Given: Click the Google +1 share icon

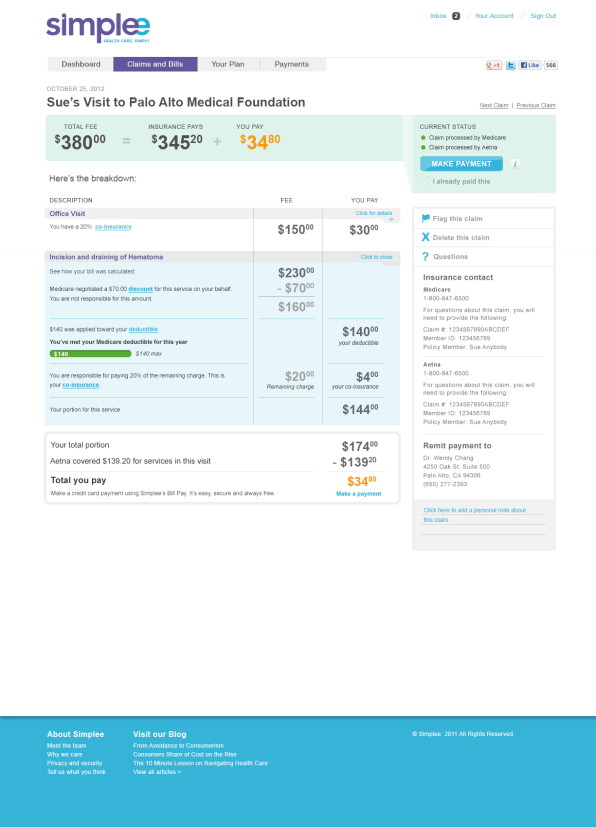Looking at the screenshot, I should click(494, 65).
